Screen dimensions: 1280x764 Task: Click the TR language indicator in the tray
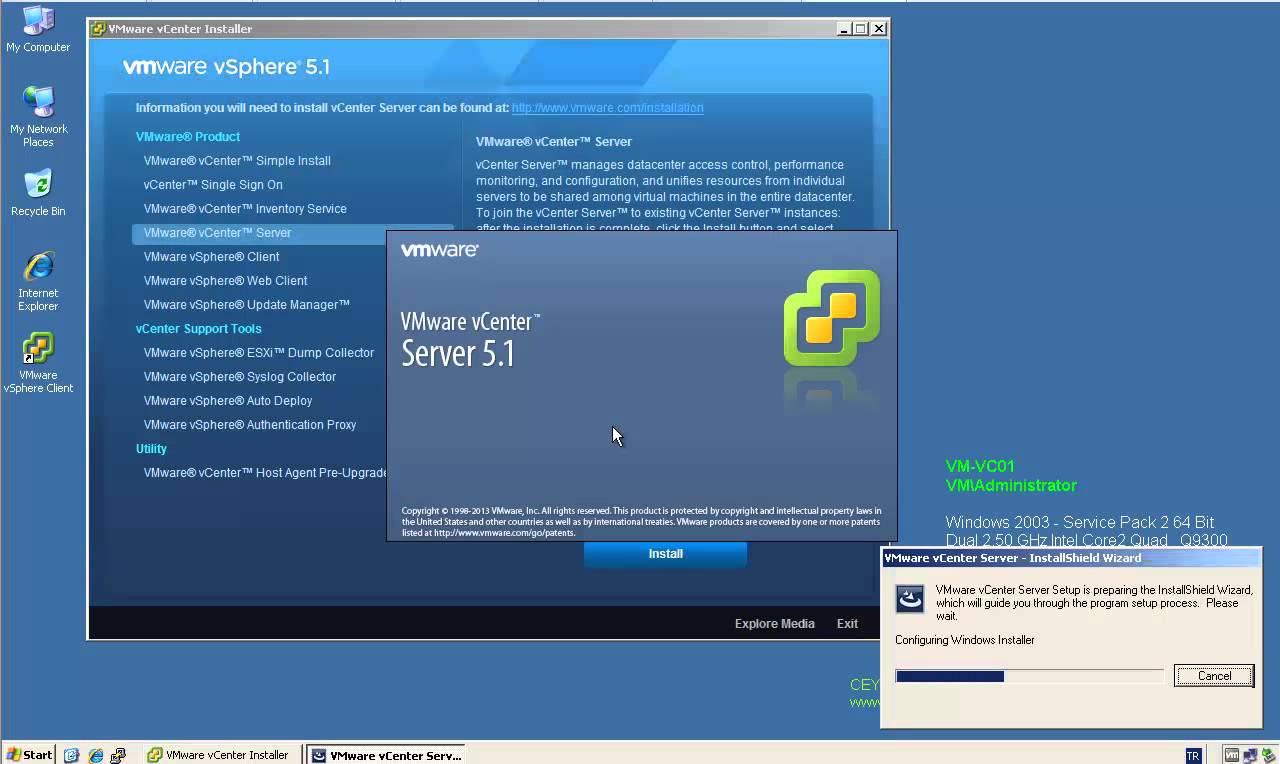(1193, 755)
